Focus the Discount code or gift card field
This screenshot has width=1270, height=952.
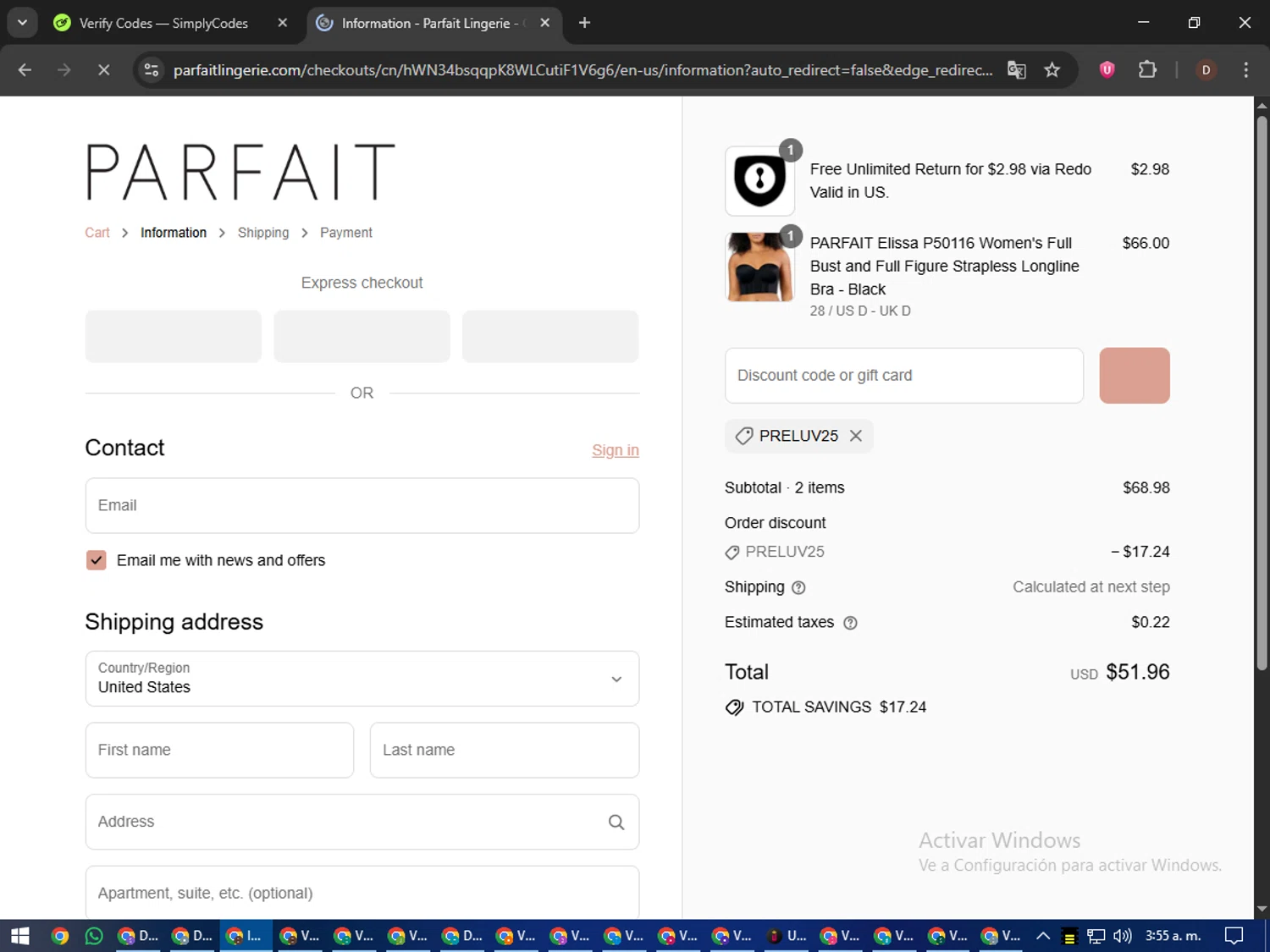(x=904, y=376)
